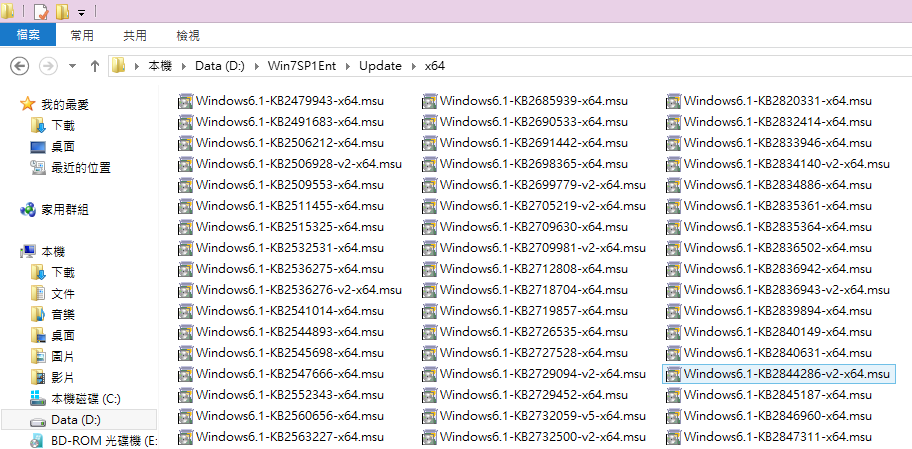The height and width of the screenshot is (449, 912).
Task: Click Update in the address breadcrumb
Action: (380, 66)
